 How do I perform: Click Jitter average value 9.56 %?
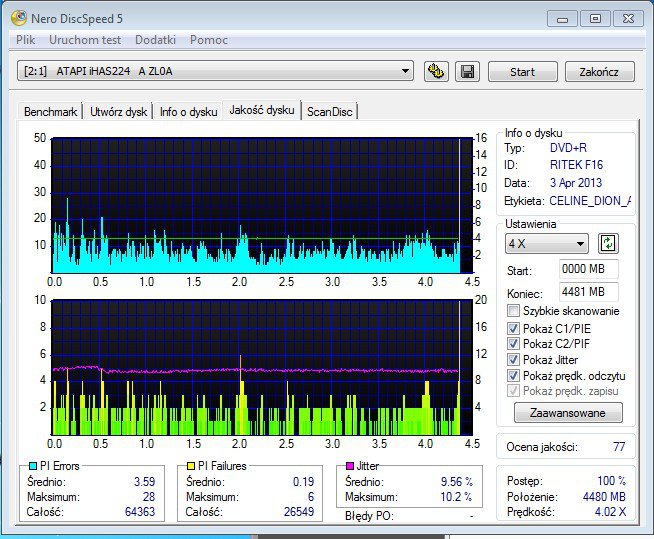click(457, 482)
